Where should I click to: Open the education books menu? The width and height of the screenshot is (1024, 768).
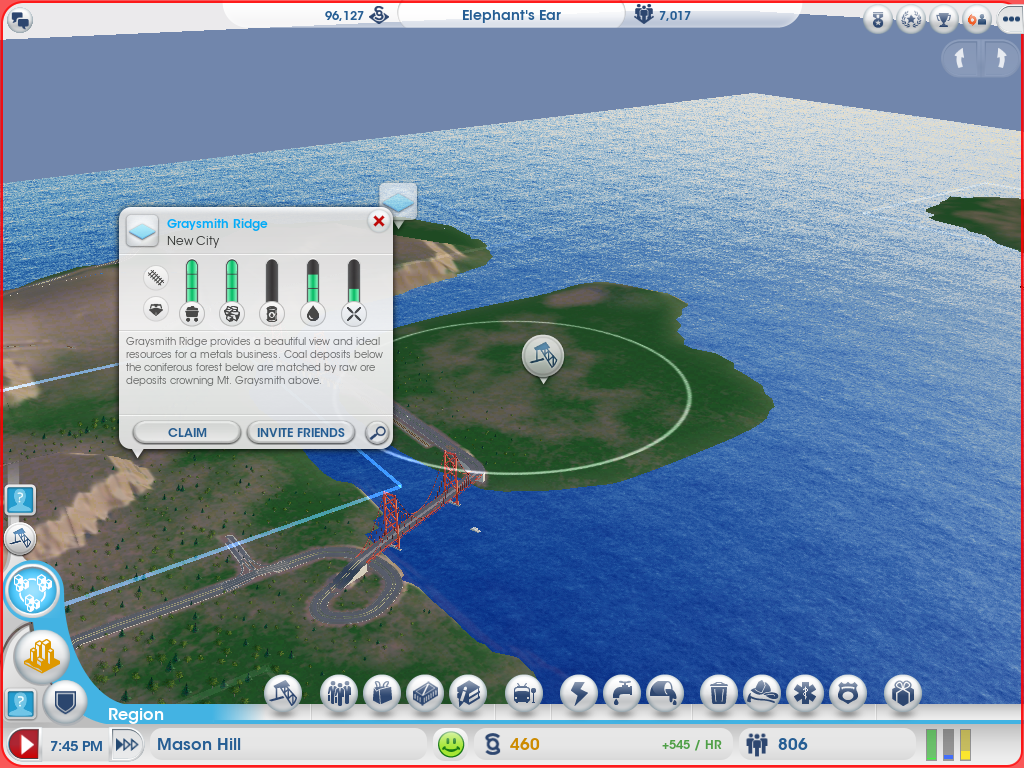(x=468, y=694)
